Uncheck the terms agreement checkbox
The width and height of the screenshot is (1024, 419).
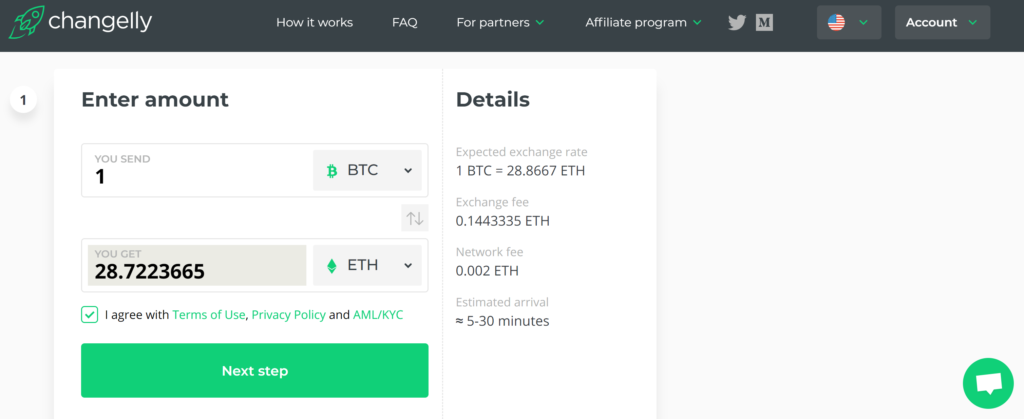point(89,315)
